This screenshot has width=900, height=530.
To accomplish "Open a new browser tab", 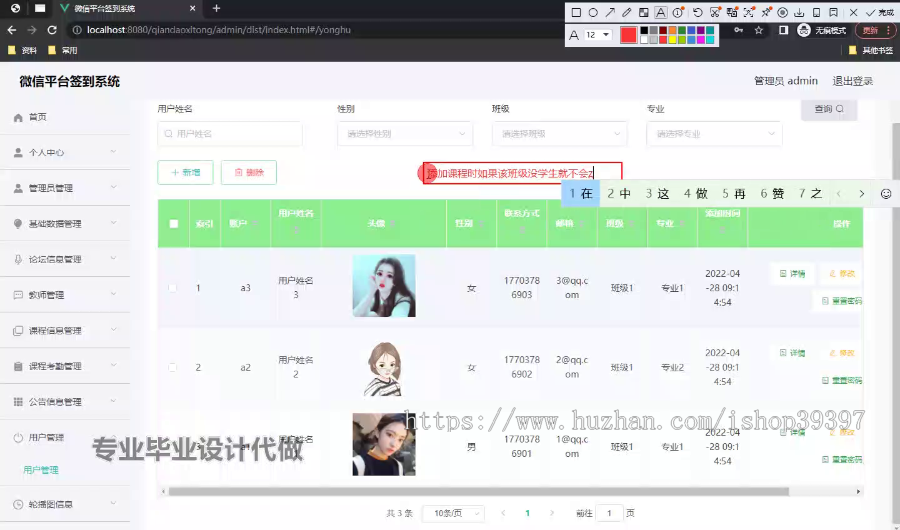I will click(x=216, y=8).
